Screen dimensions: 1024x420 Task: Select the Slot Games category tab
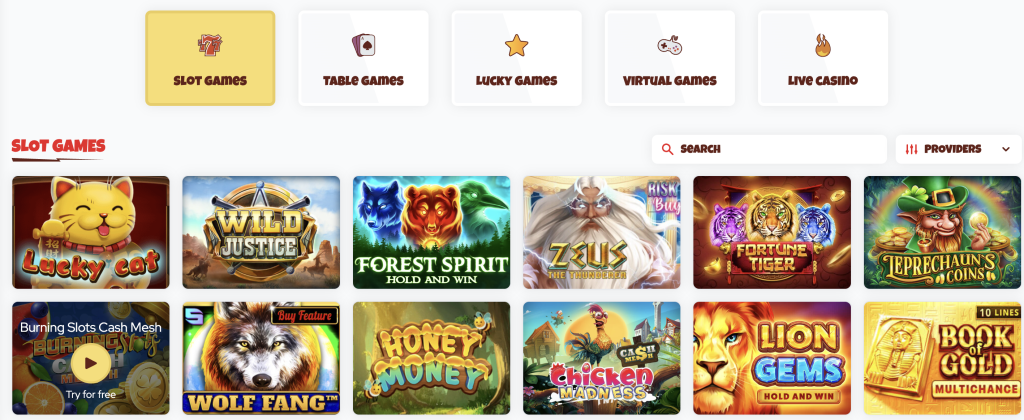[x=210, y=58]
